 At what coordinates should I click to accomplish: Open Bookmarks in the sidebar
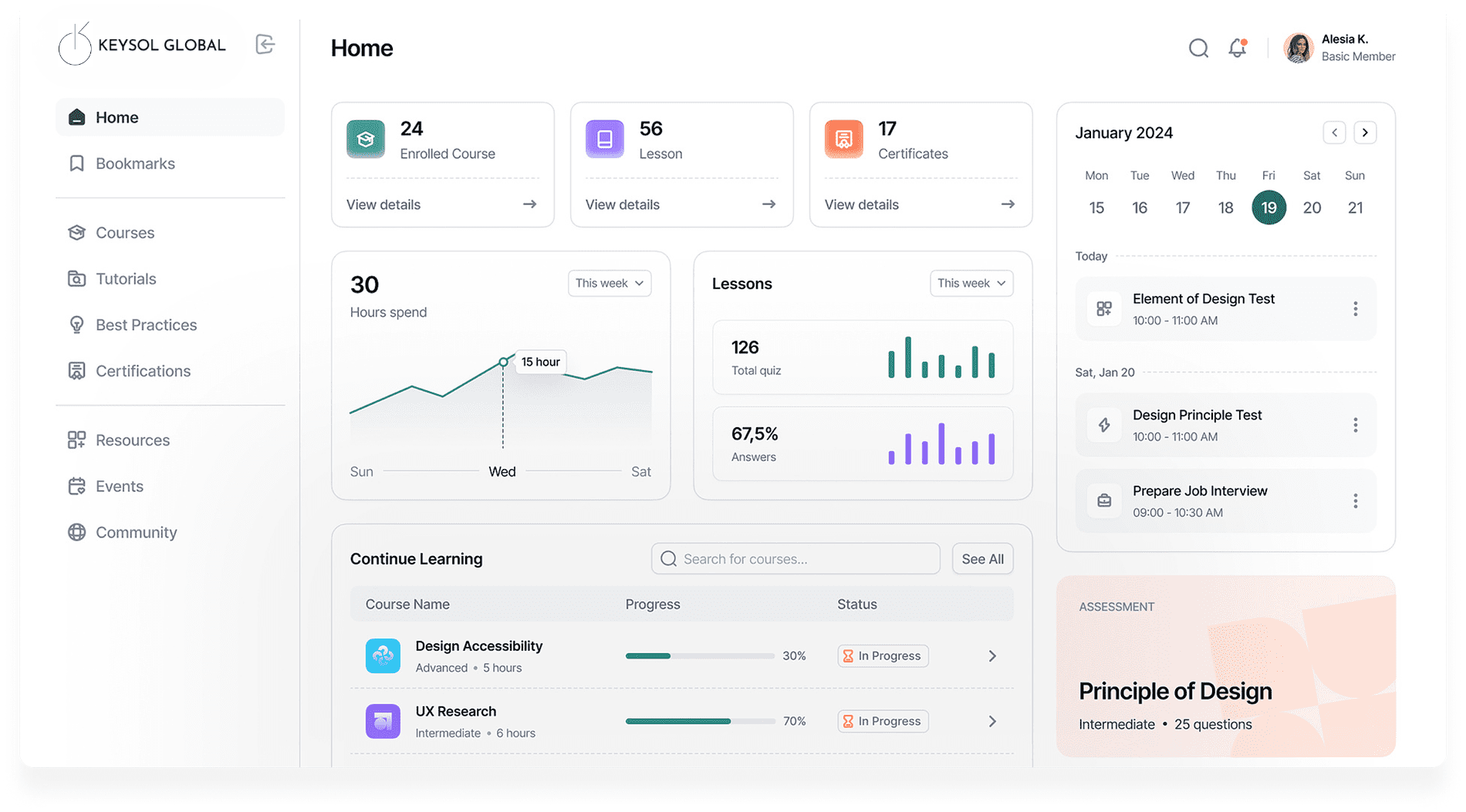pos(135,163)
